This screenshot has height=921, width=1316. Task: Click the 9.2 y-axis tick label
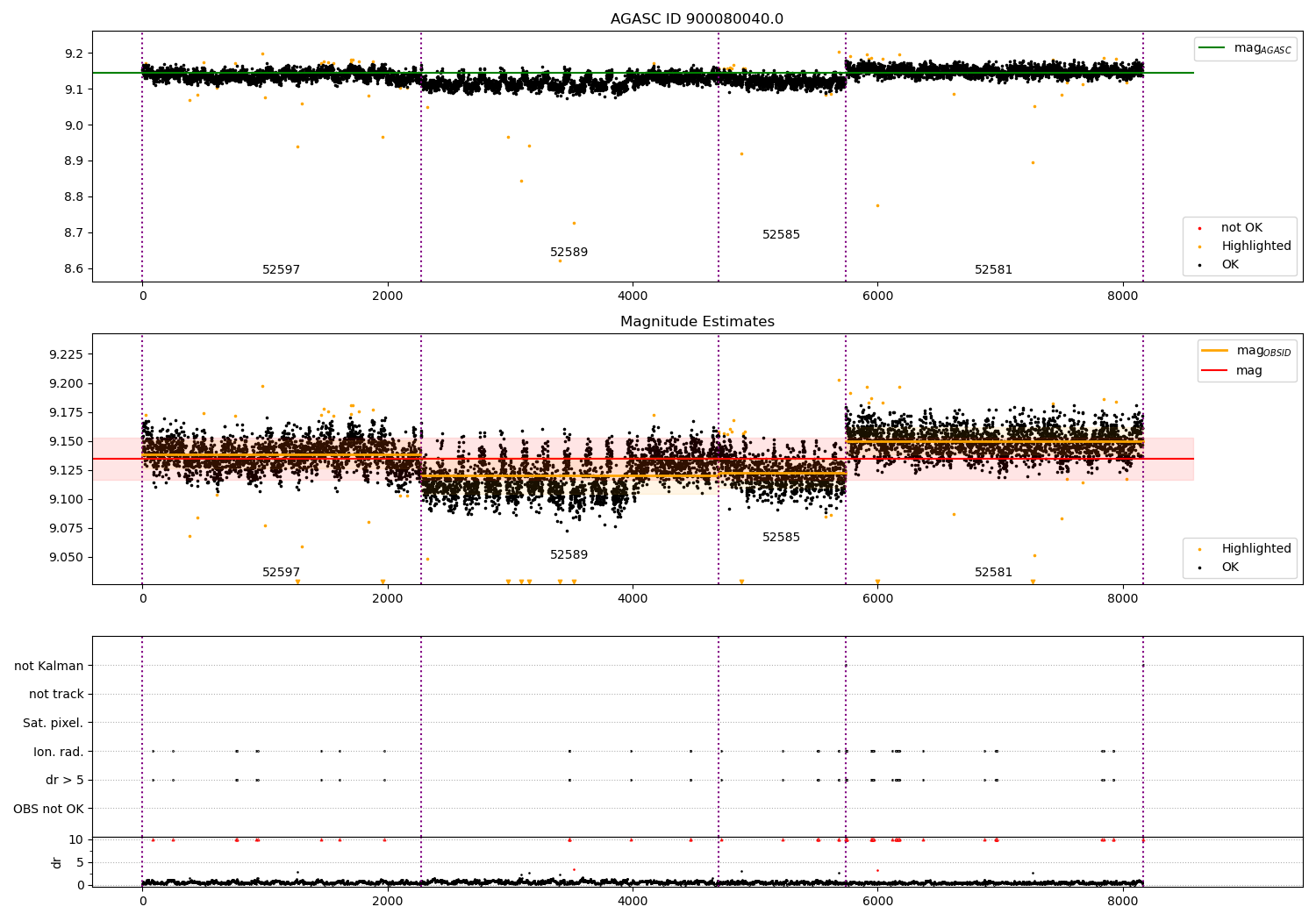[x=74, y=54]
